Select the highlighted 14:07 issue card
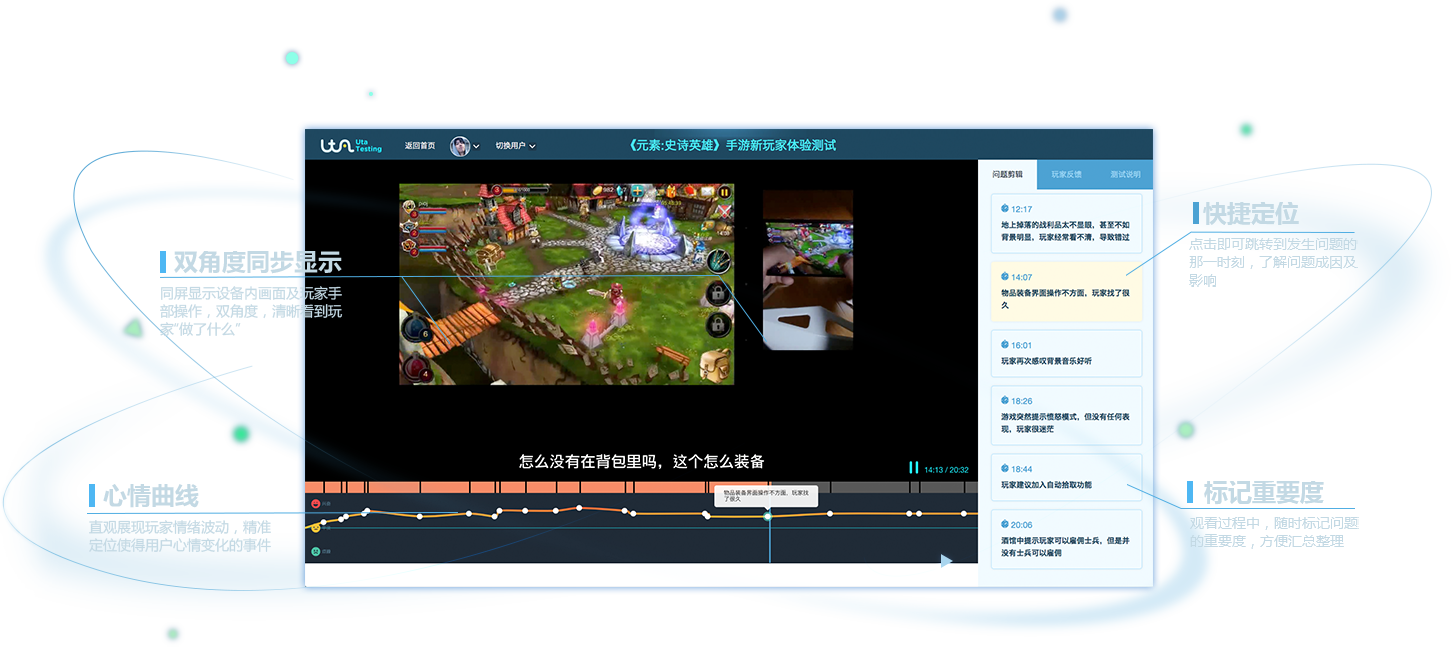The height and width of the screenshot is (647, 1451). tap(1066, 291)
